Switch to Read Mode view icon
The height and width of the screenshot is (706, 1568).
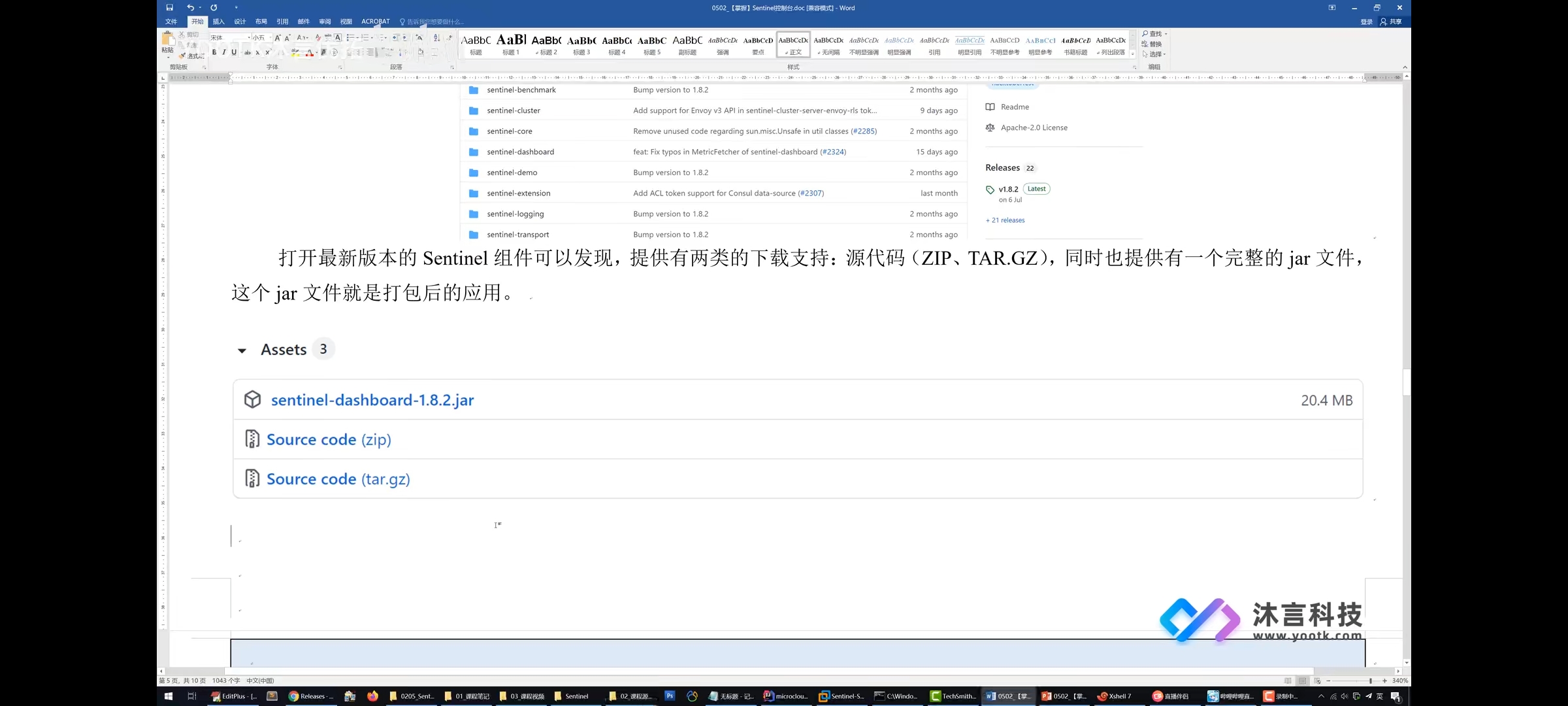point(1288,681)
